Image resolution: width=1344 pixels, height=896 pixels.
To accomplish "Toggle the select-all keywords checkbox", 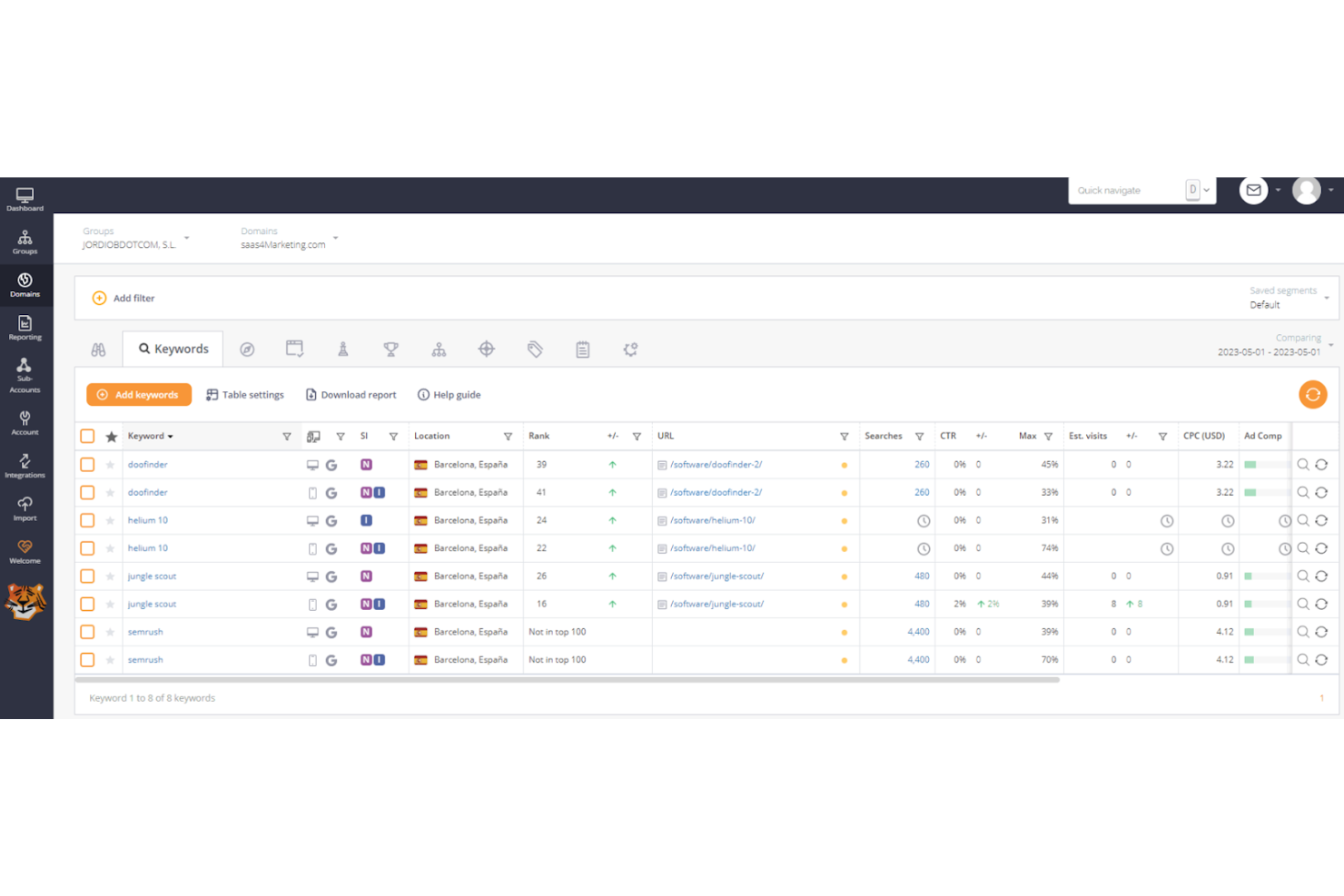I will pyautogui.click(x=87, y=436).
